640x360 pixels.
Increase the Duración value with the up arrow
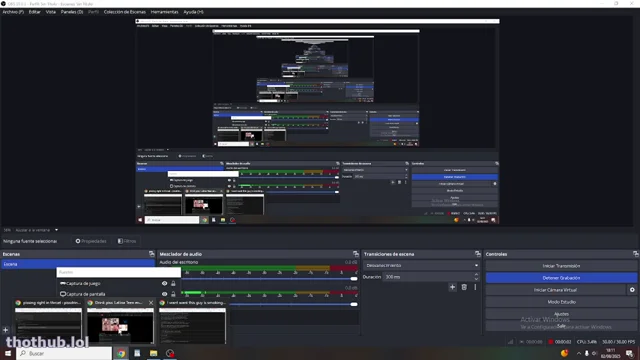click(476, 275)
